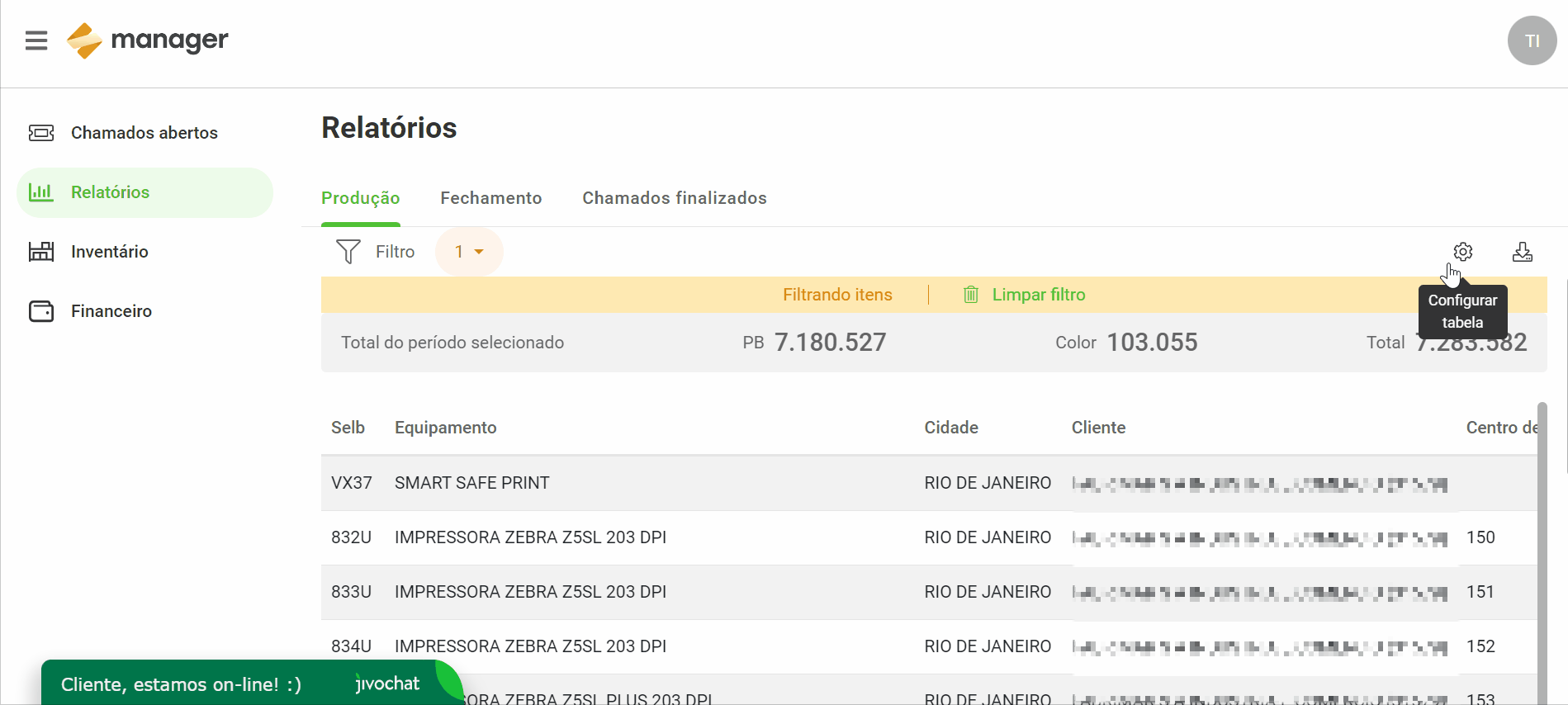Screen dimensions: 1568x705
Task: Click the Financeiro wallet icon
Action: pos(41,311)
